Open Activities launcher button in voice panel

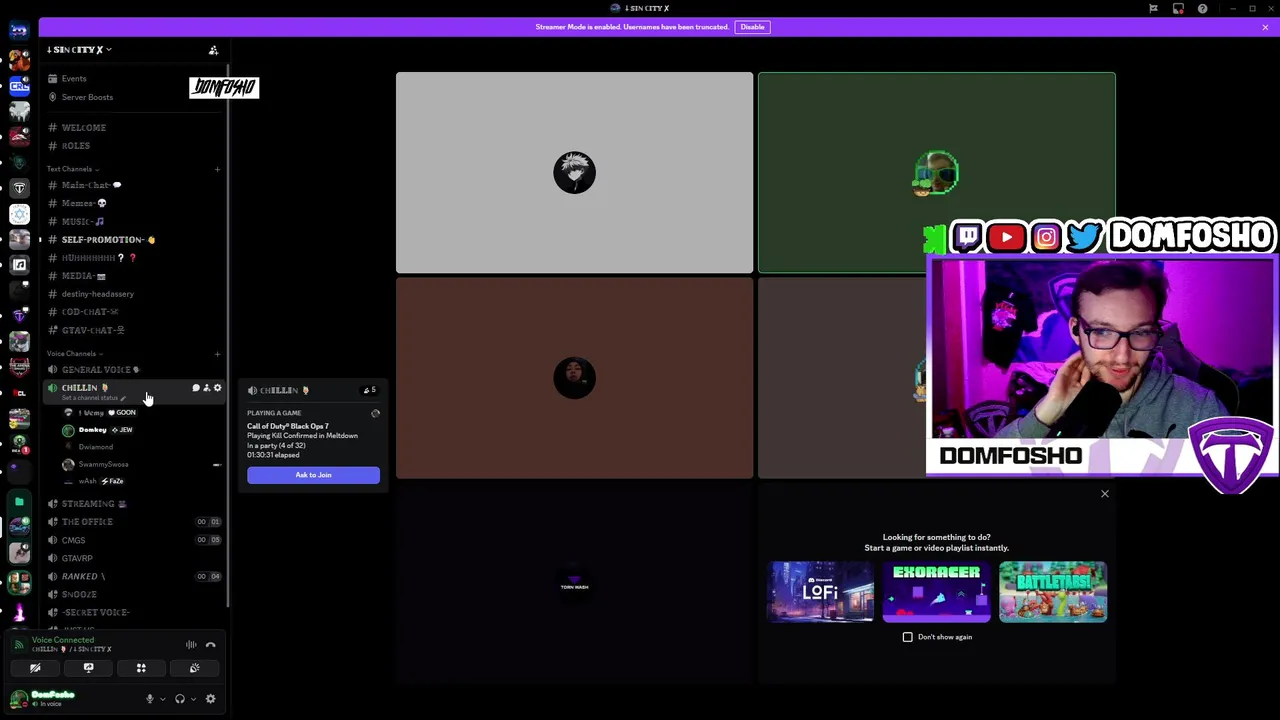141,668
